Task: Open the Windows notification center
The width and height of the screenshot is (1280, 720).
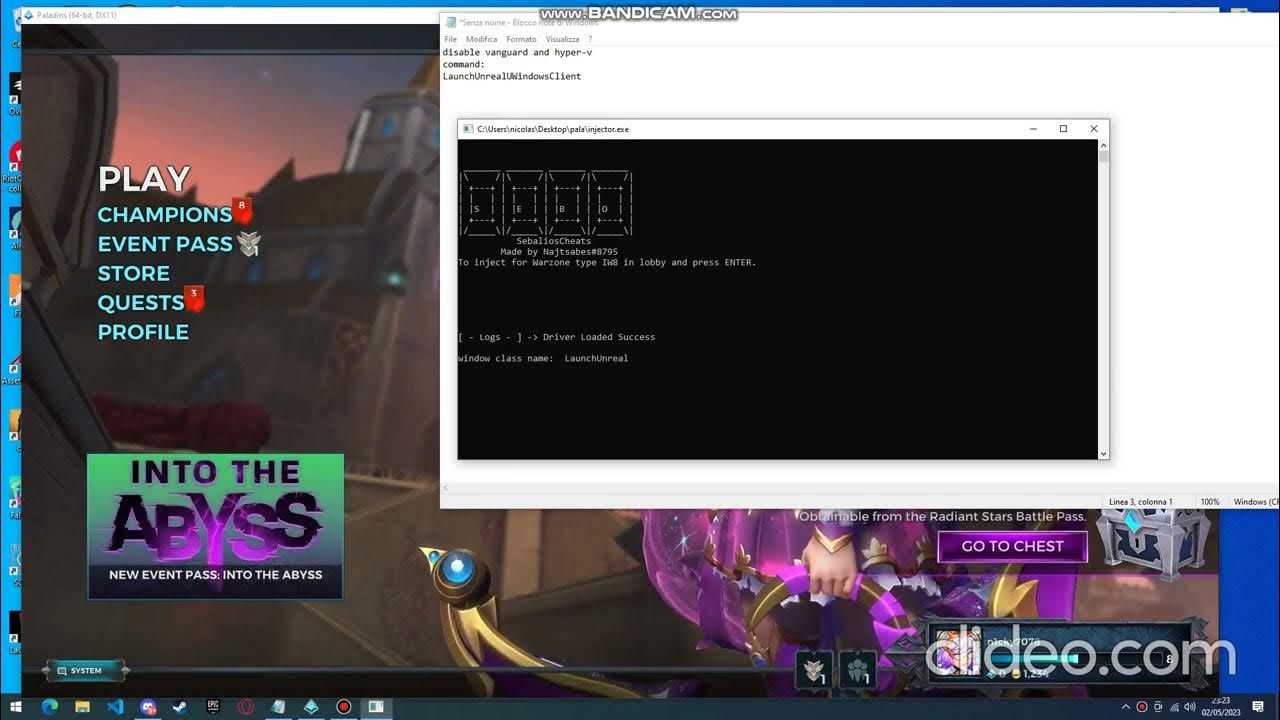Action: click(1258, 707)
